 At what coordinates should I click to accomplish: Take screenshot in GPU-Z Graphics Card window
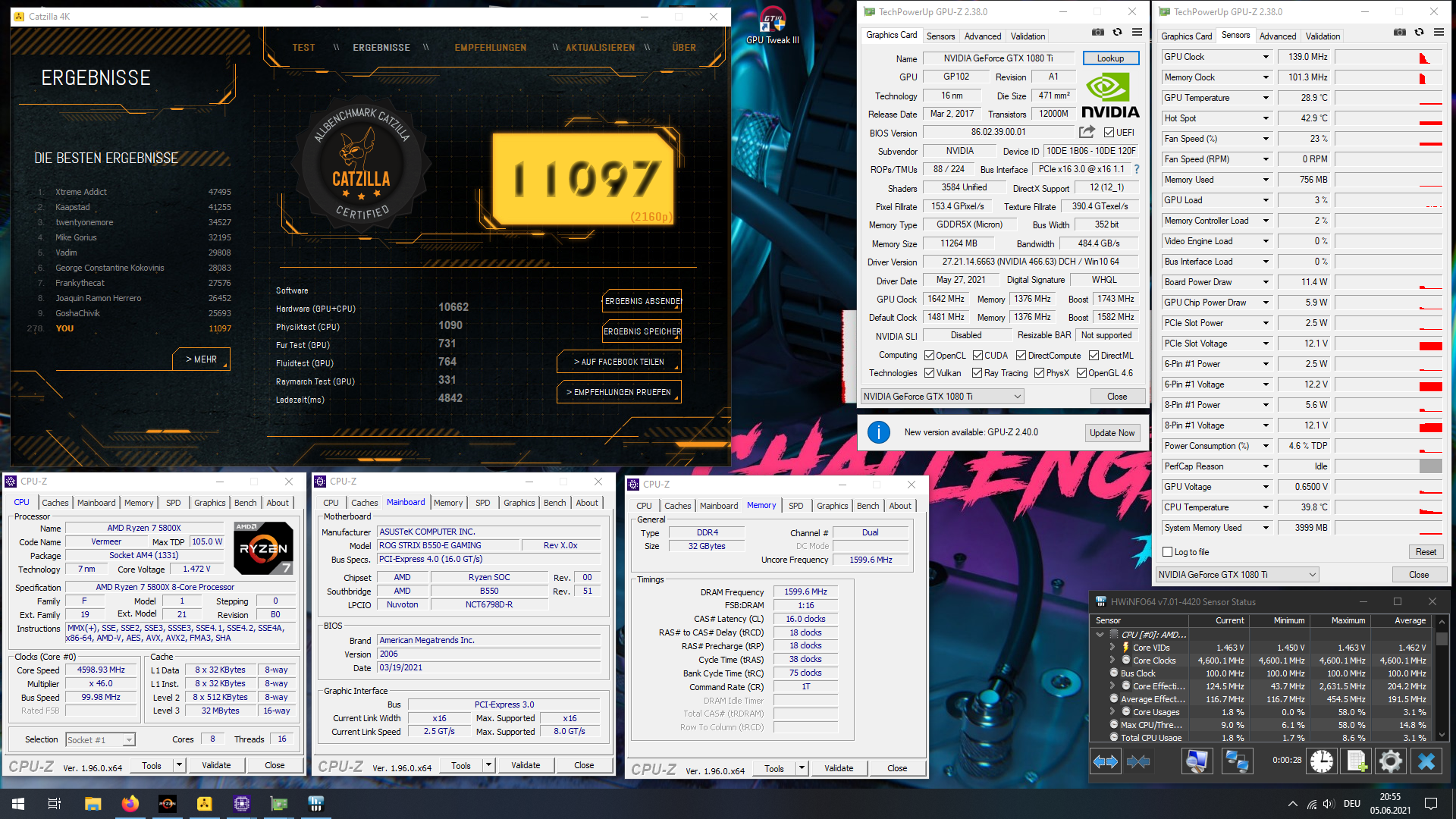click(1097, 32)
